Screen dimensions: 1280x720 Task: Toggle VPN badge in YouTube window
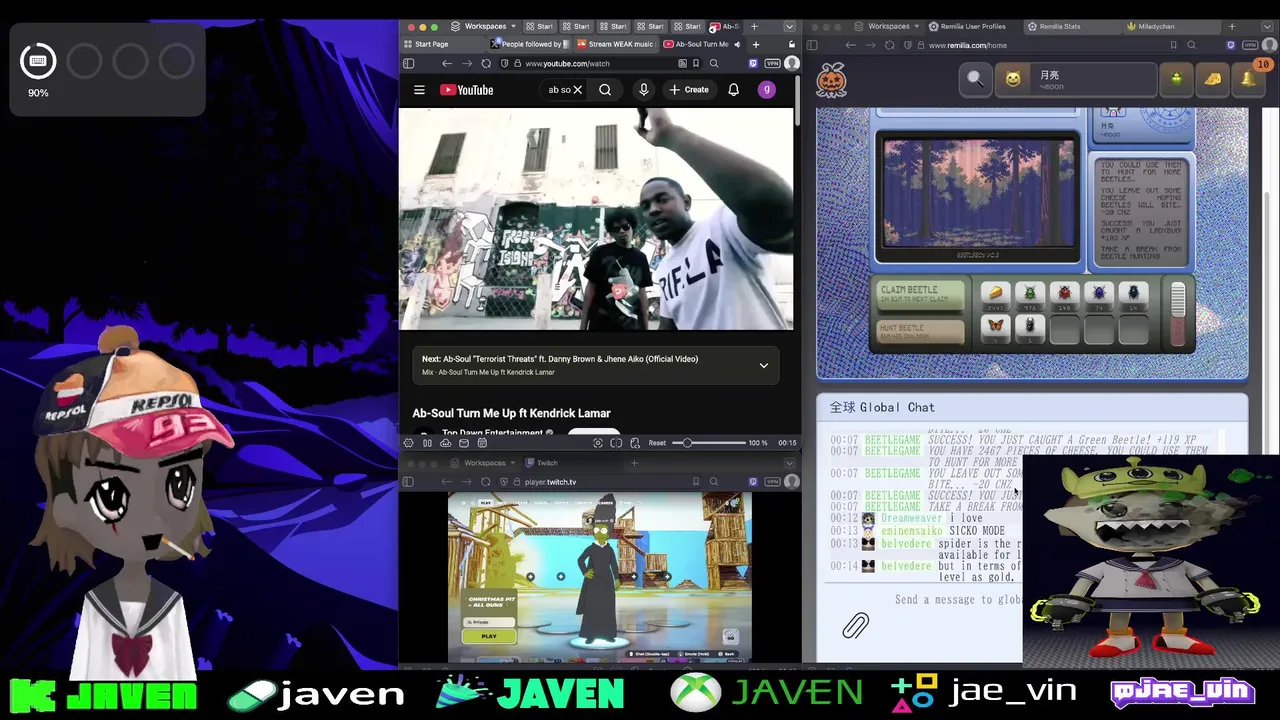pos(772,63)
